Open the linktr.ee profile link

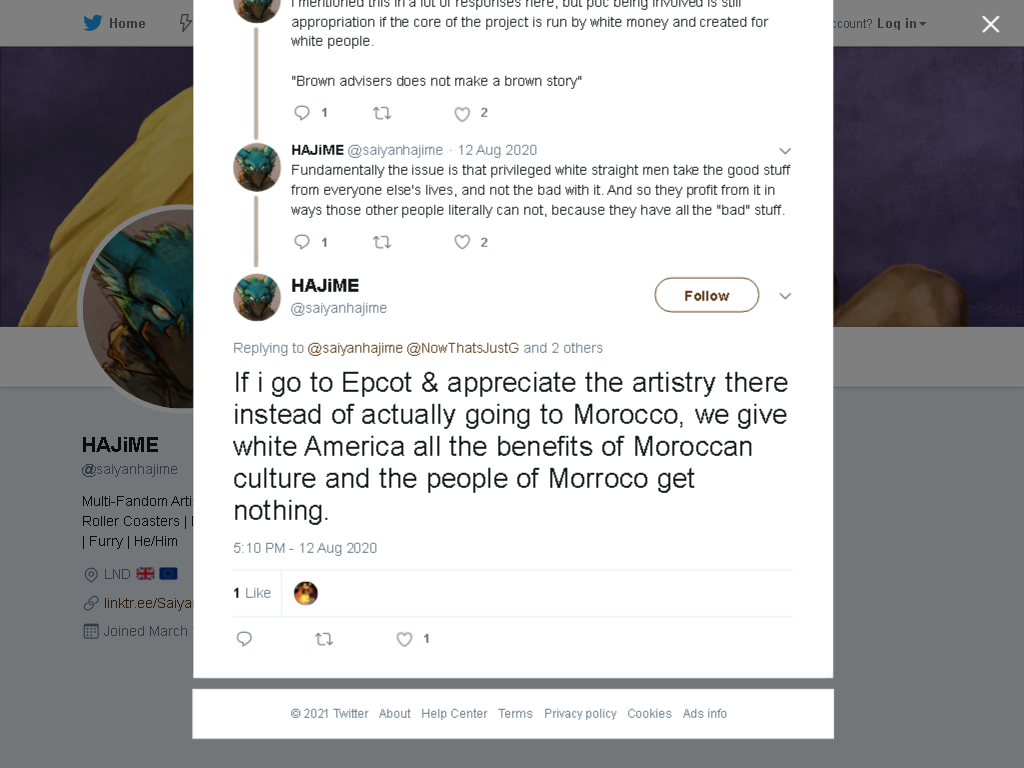point(148,603)
